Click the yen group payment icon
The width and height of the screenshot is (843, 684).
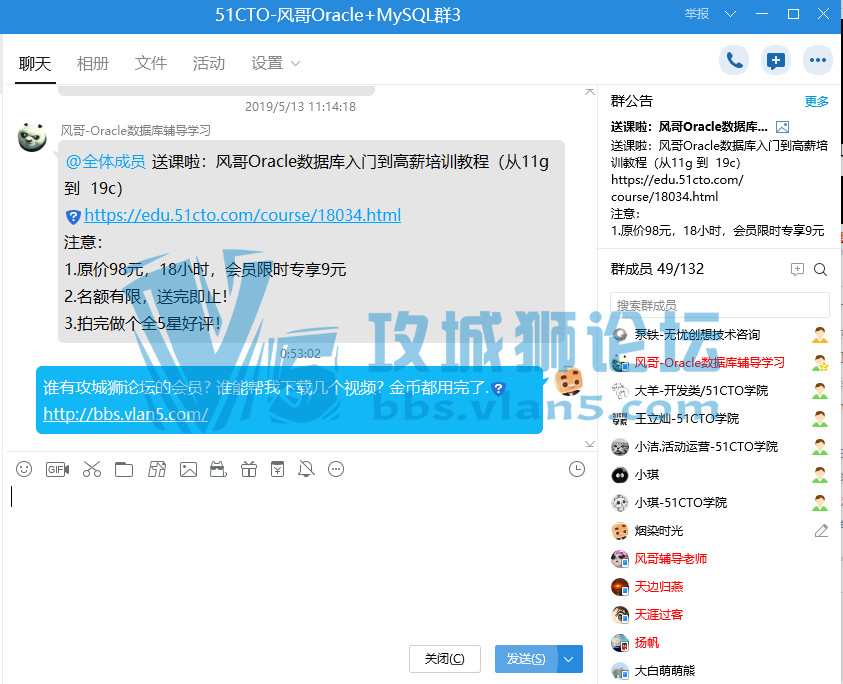coord(277,469)
